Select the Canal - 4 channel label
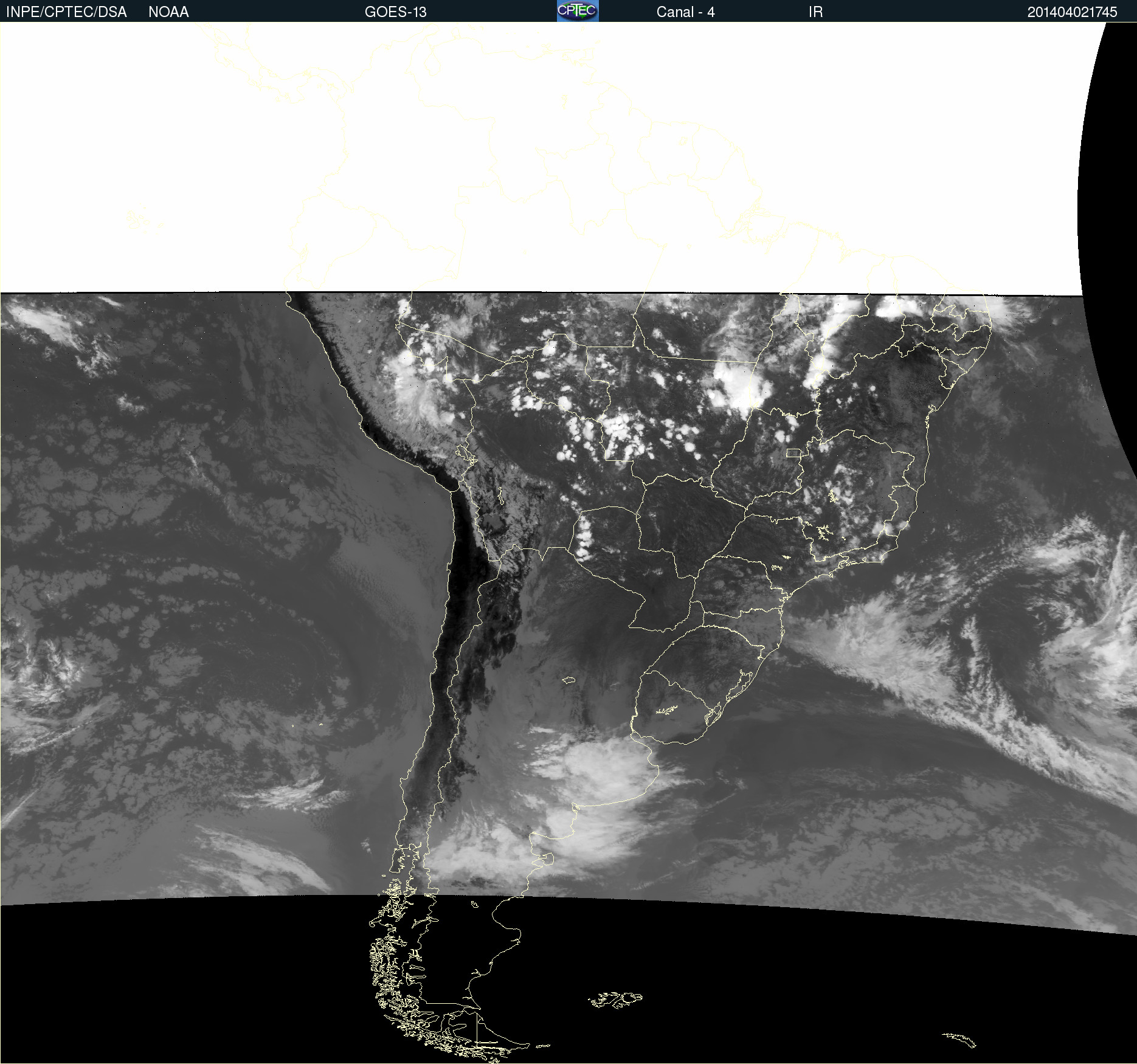1137x1064 pixels. click(685, 12)
